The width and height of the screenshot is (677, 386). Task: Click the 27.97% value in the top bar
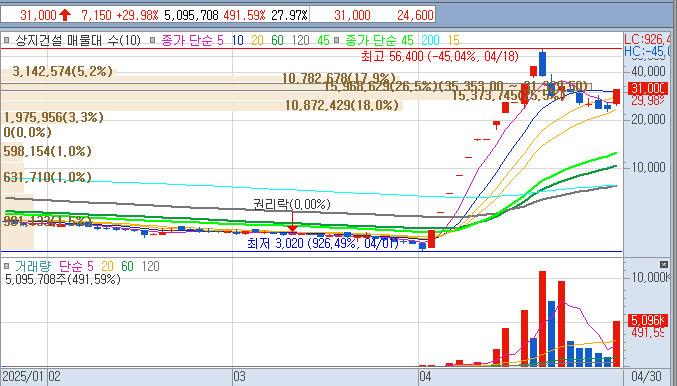pyautogui.click(x=289, y=16)
